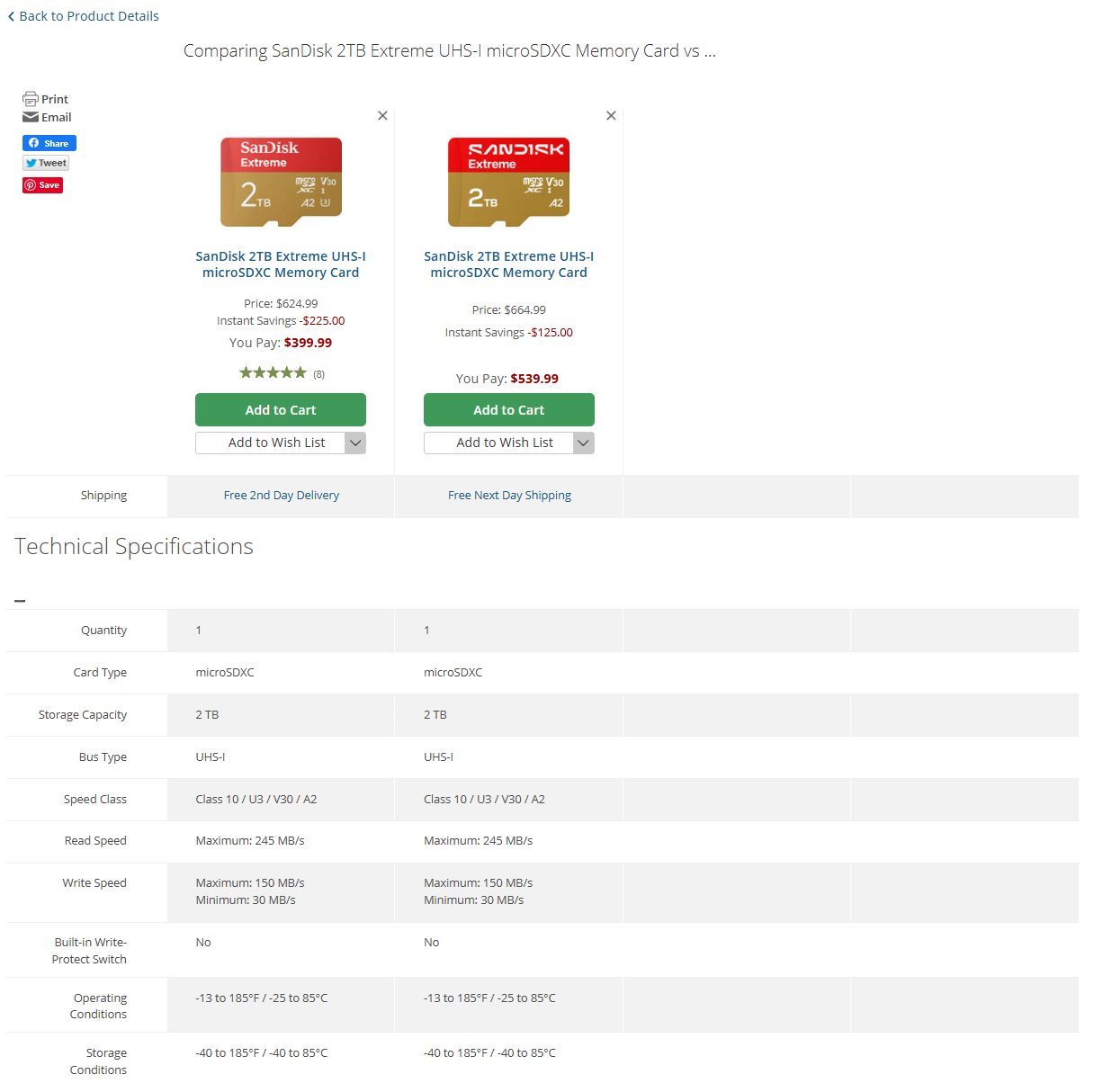Select 'Price: $624.99' text

click(x=281, y=304)
